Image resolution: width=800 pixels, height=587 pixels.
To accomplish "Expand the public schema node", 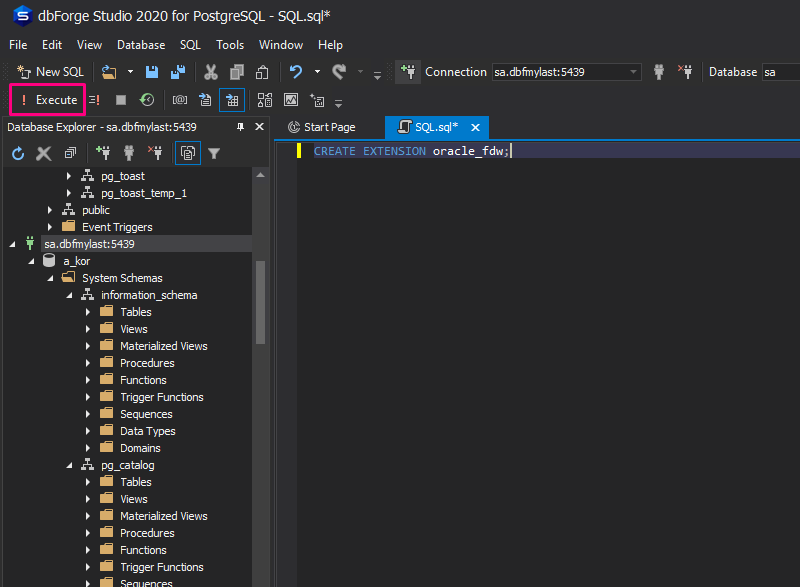I will tap(49, 210).
